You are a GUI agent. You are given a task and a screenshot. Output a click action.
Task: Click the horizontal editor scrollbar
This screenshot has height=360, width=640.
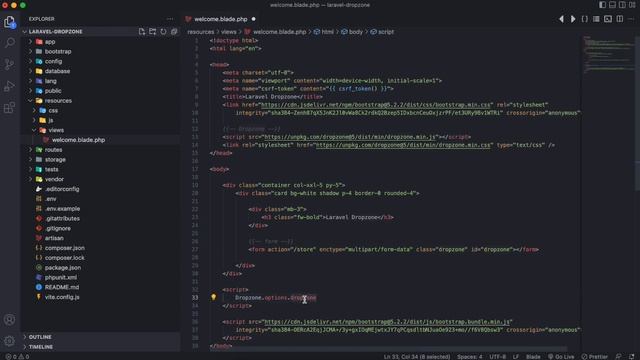(x=388, y=349)
